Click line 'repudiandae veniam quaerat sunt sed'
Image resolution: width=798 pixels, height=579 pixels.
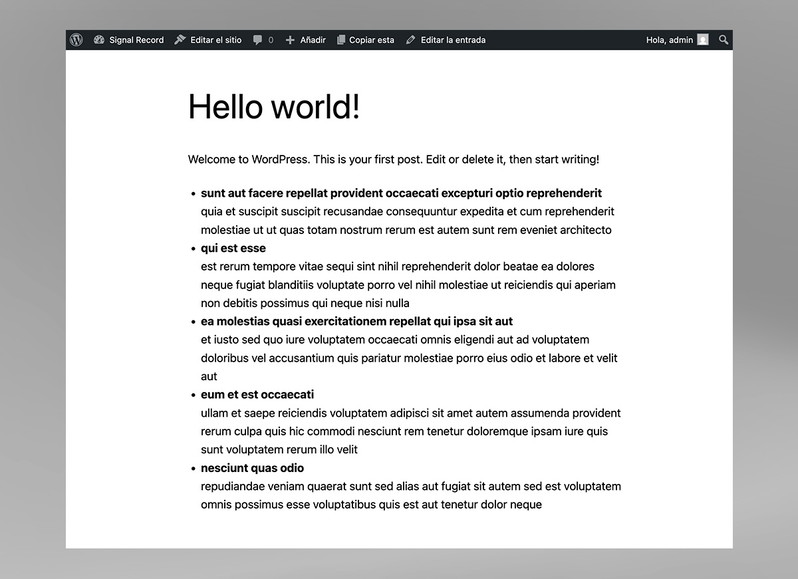pyautogui.click(x=411, y=486)
